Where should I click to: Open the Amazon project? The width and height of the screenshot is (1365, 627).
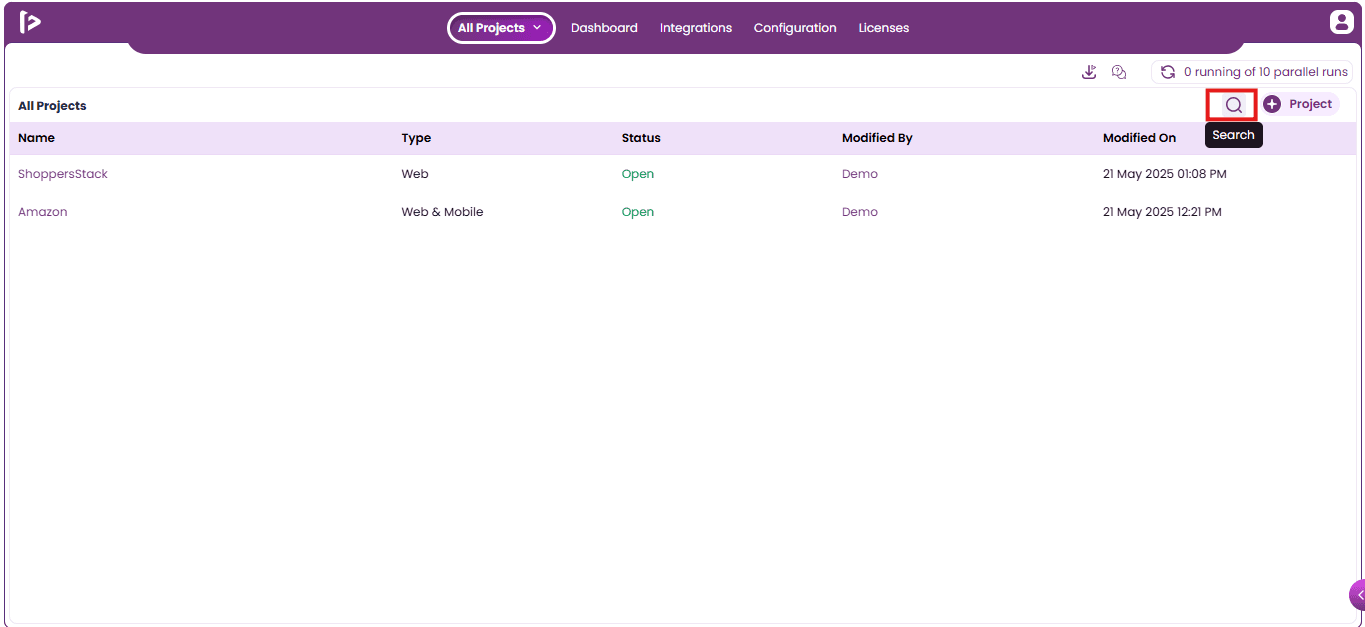pos(43,212)
